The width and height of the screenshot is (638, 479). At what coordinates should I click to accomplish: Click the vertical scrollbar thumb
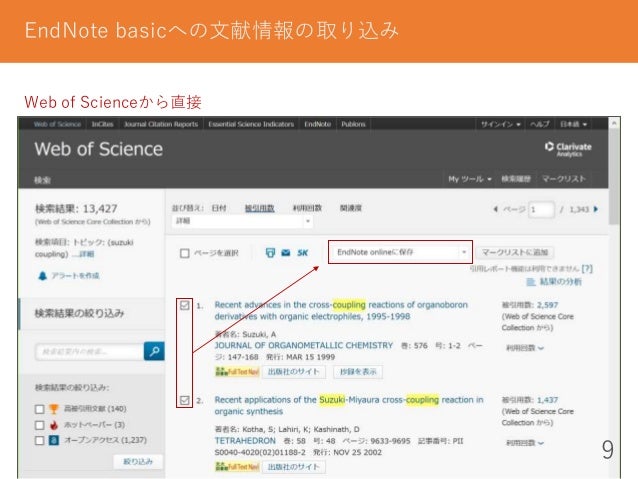coord(614,176)
